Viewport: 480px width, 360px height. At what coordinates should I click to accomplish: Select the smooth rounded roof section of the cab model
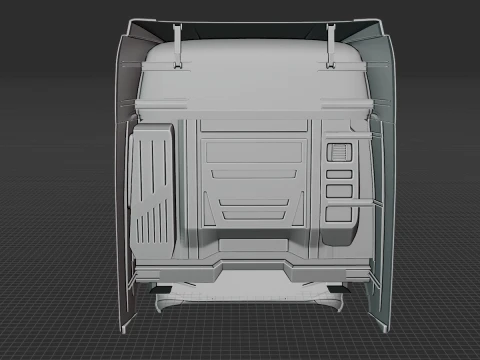pyautogui.click(x=254, y=75)
